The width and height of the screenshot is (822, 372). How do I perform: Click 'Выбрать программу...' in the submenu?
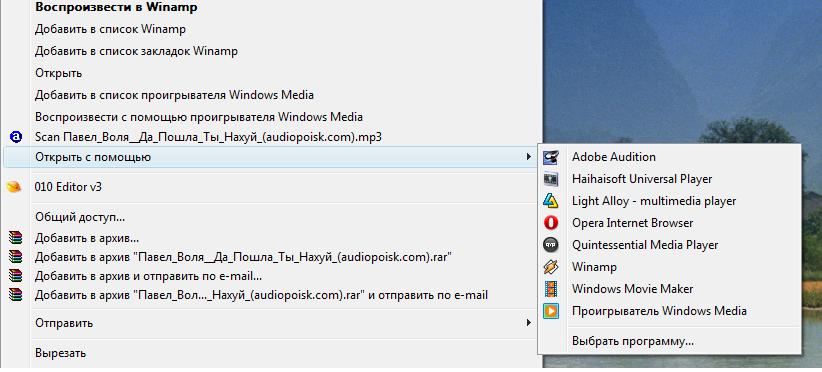click(633, 341)
